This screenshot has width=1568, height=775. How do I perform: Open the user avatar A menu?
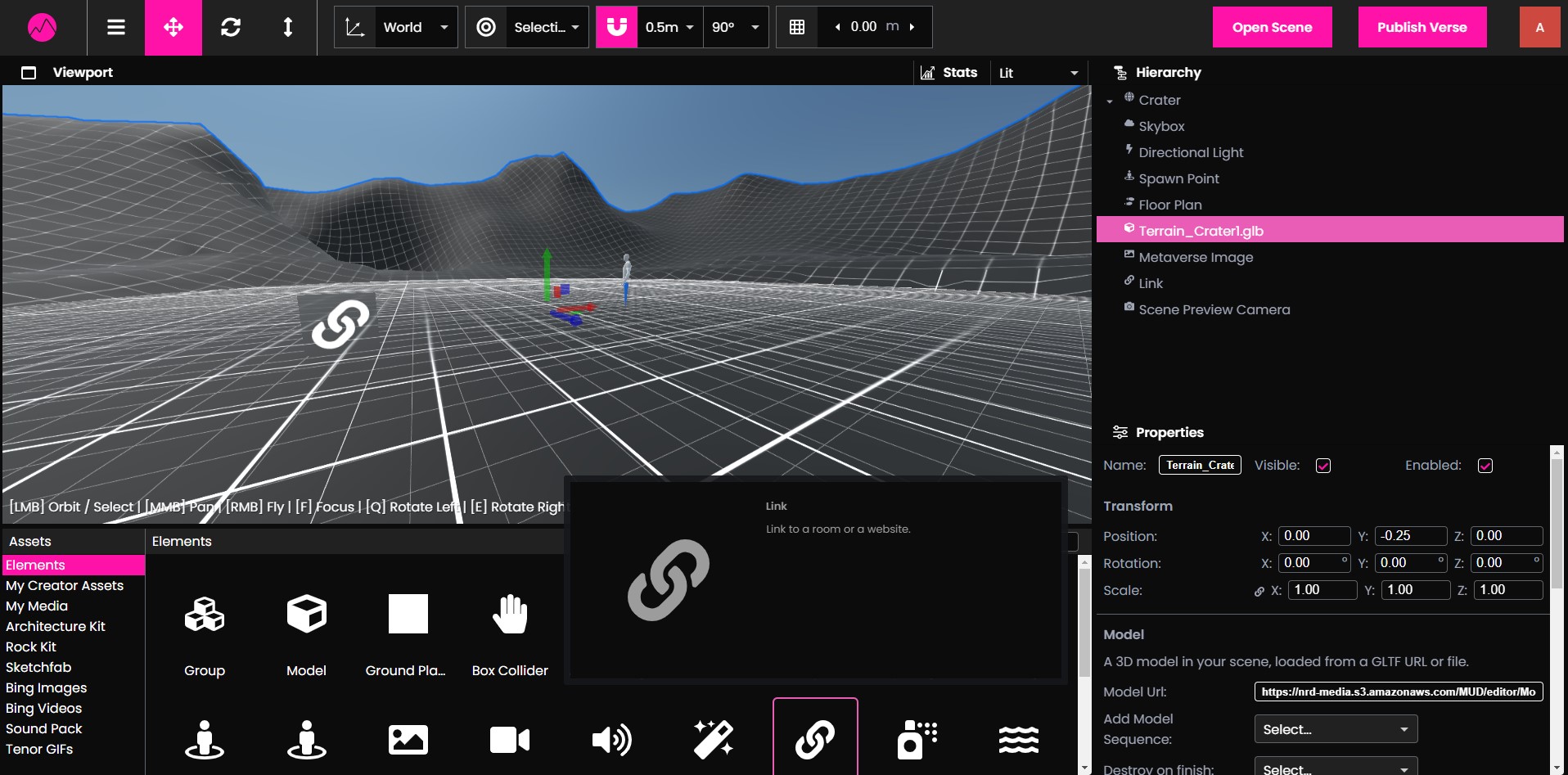(1539, 27)
